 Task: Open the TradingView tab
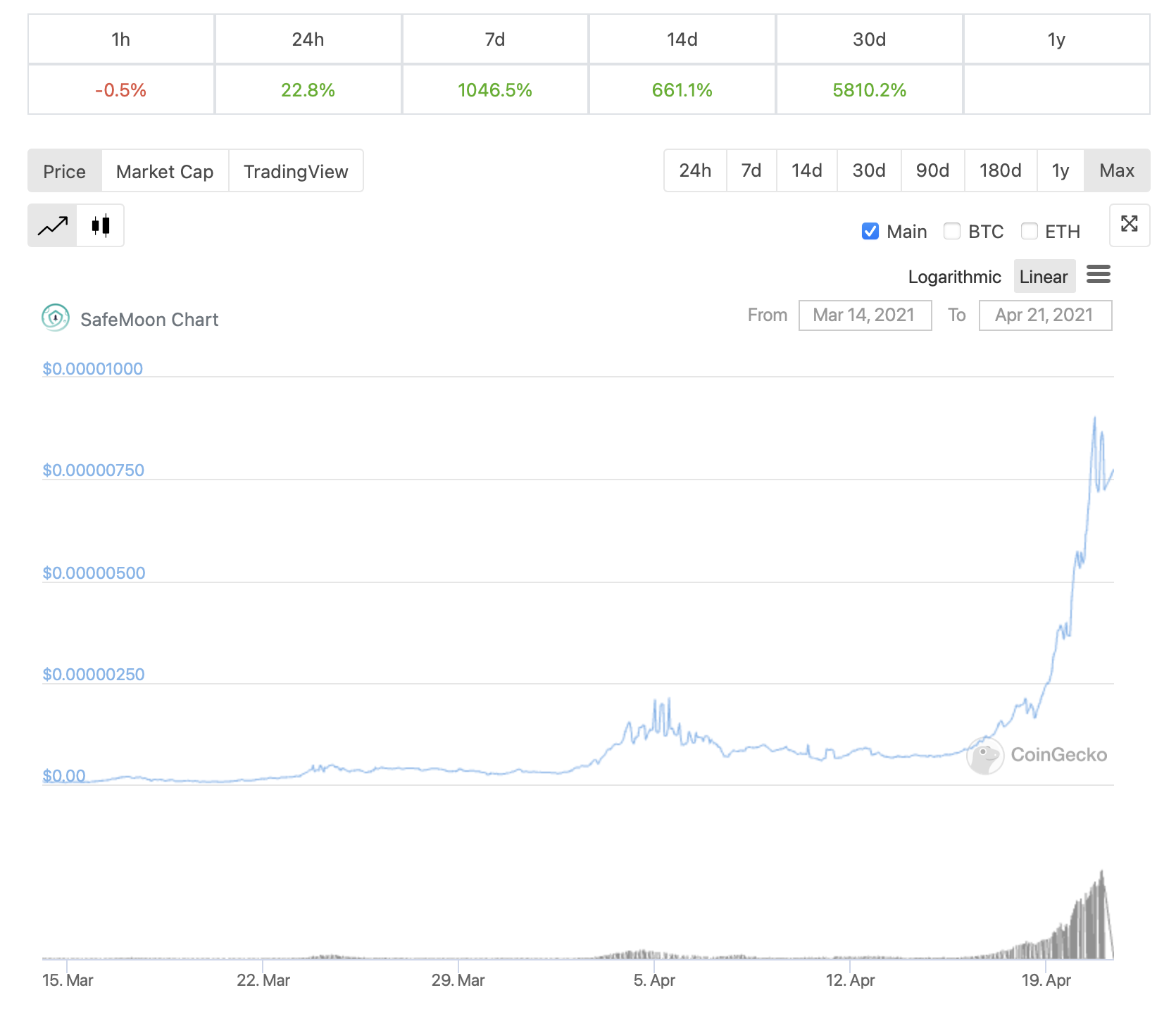tap(296, 171)
